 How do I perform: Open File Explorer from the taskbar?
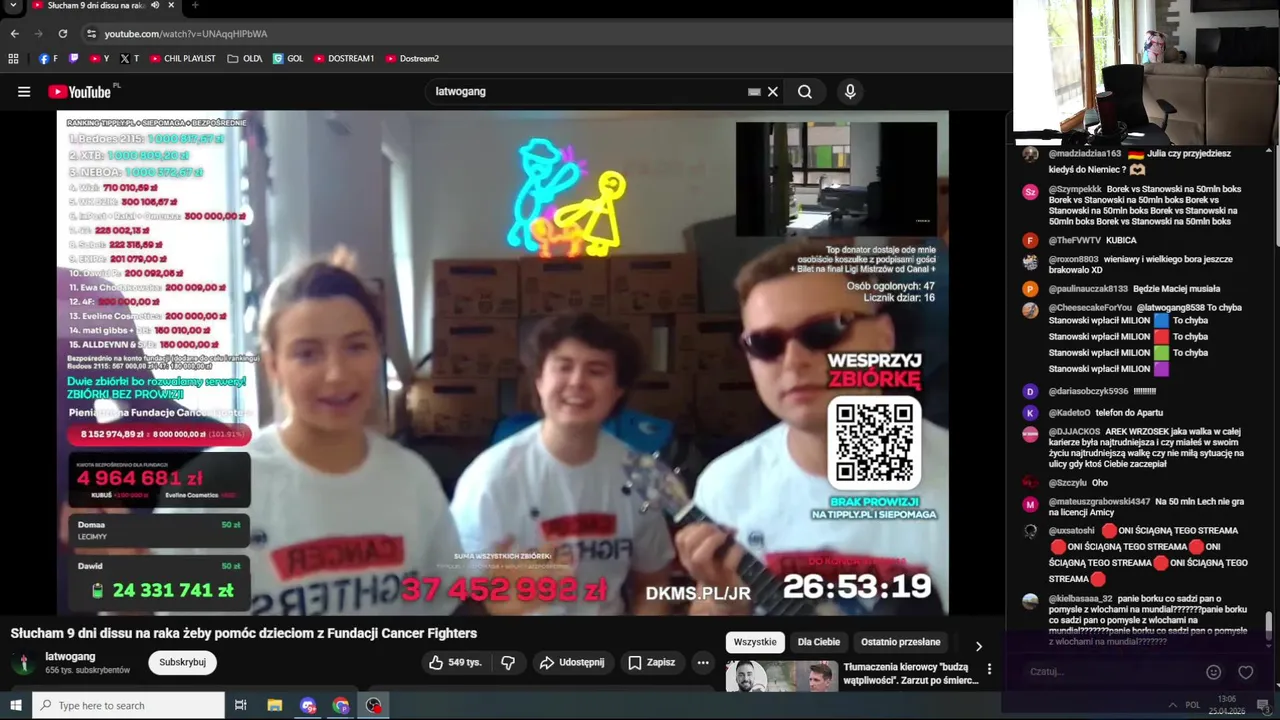(x=275, y=706)
